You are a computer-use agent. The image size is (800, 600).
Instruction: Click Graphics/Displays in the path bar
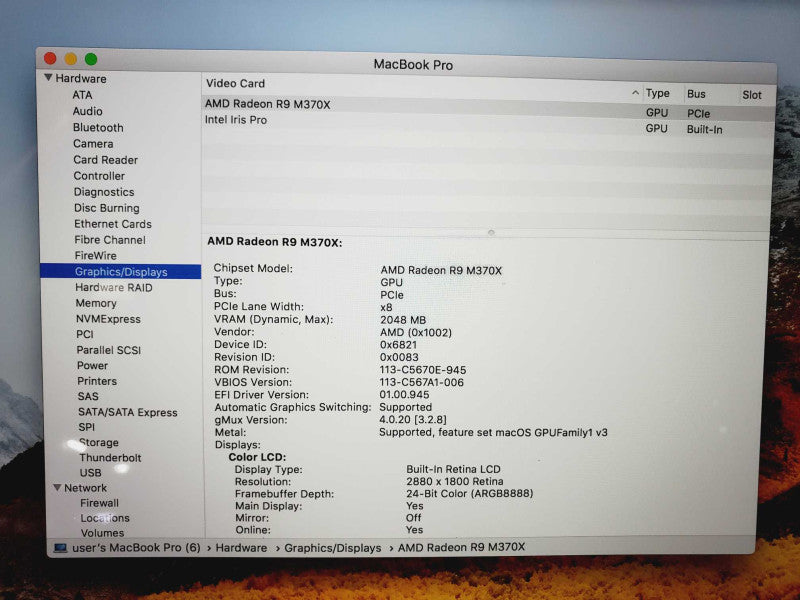333,547
